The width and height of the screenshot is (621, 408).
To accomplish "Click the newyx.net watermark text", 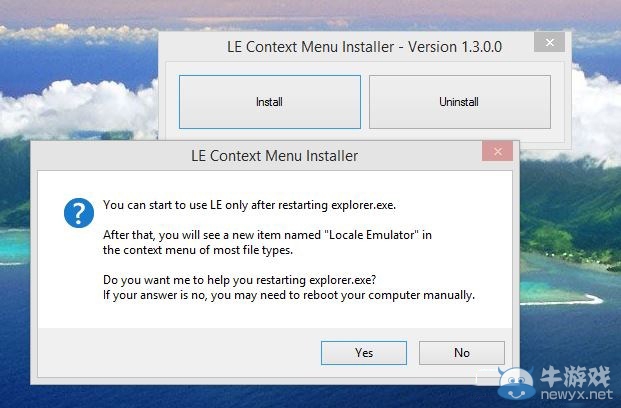I will point(576,395).
